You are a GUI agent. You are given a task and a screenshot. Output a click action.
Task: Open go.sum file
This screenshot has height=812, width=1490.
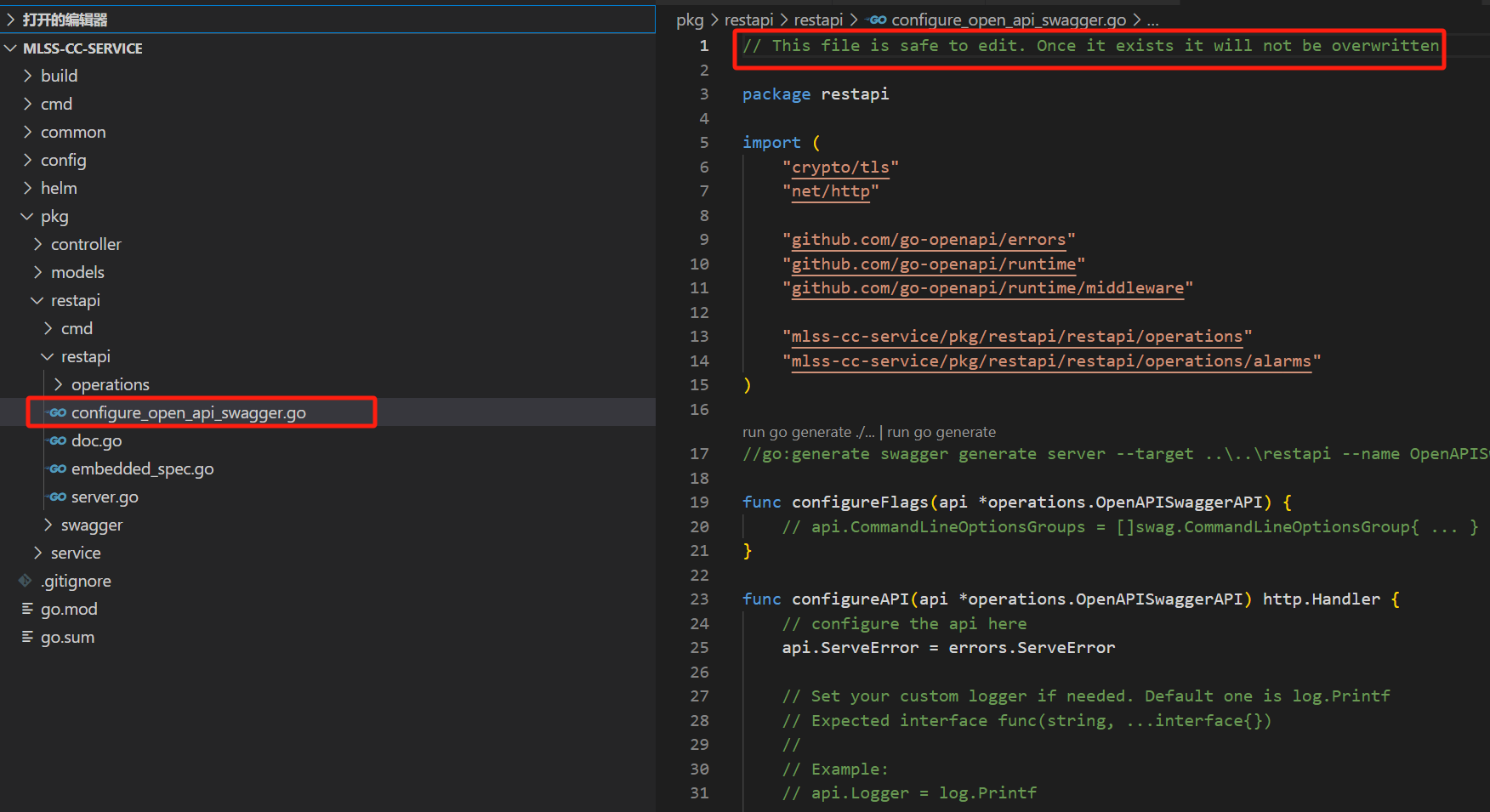[67, 637]
